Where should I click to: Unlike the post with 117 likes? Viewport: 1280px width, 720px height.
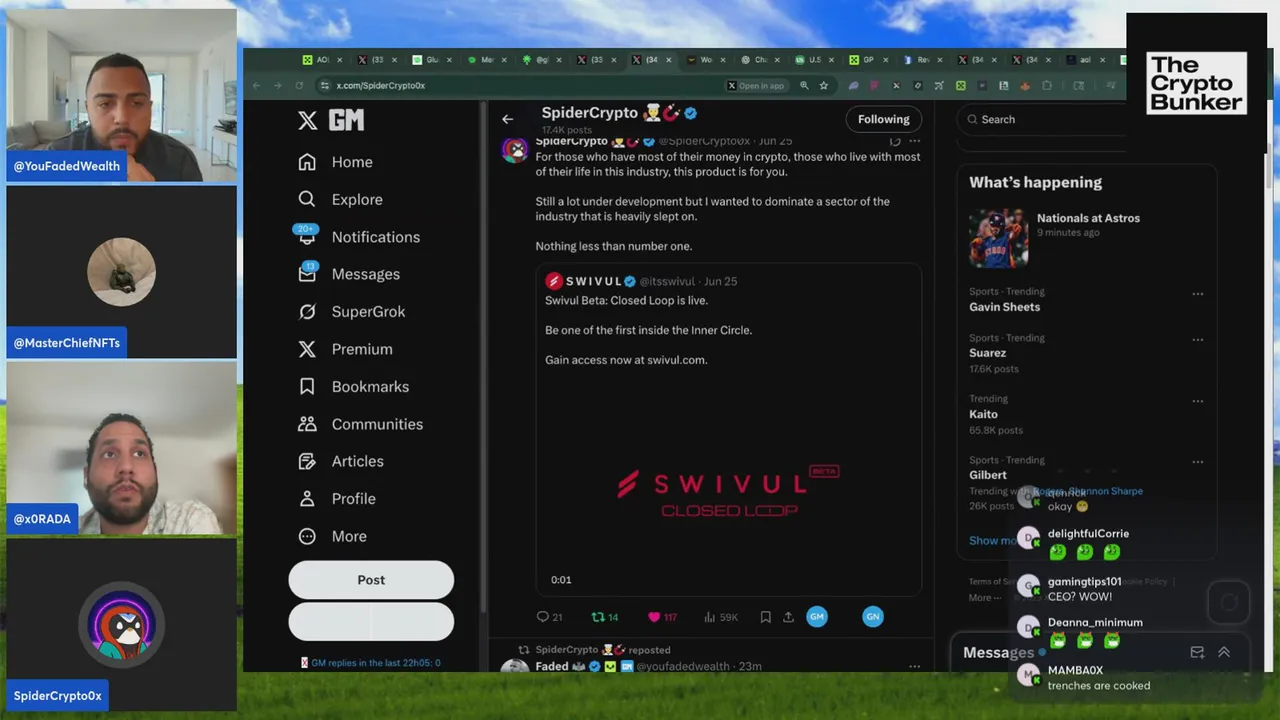[x=662, y=617]
